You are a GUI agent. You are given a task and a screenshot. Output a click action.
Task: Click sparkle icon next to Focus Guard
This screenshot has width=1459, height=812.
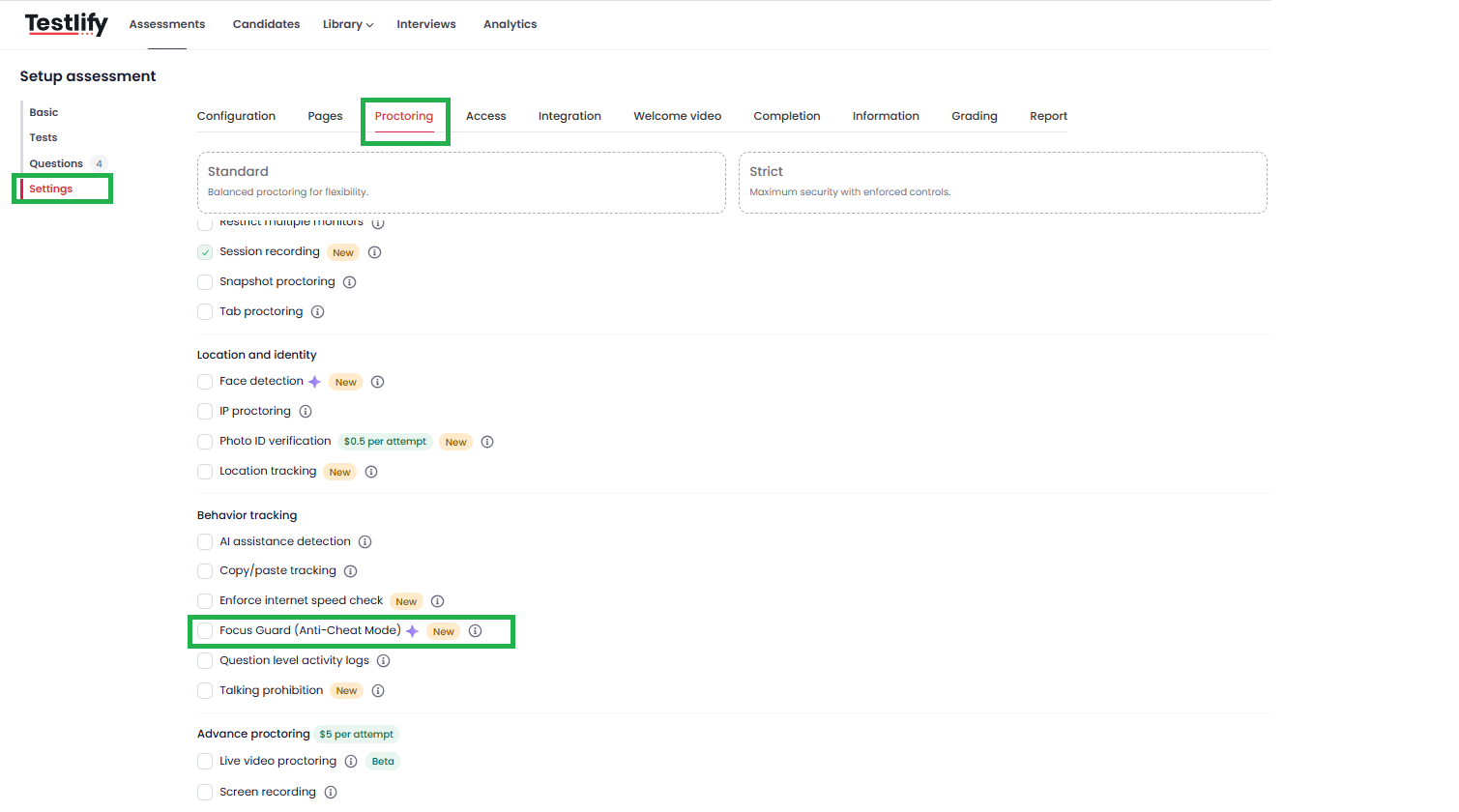[x=412, y=631]
